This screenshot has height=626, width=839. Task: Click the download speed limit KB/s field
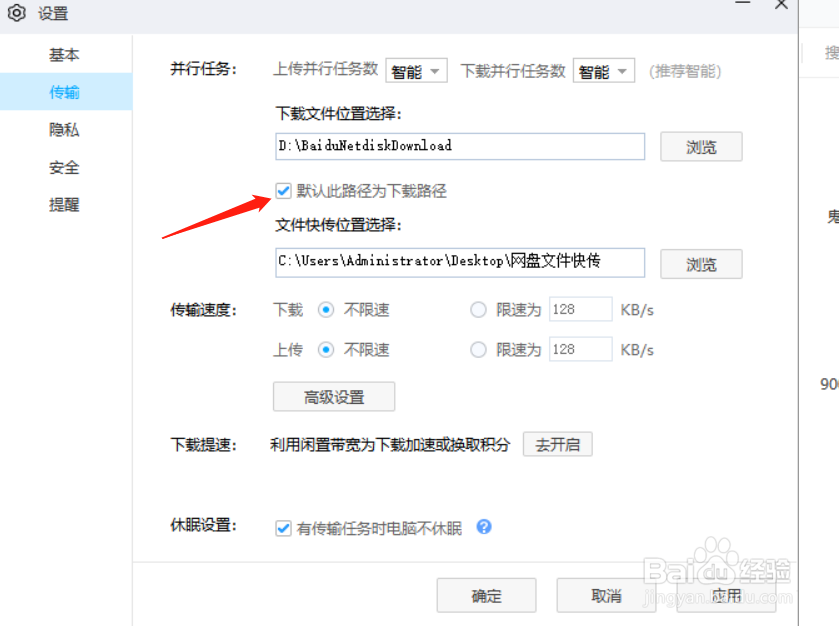[581, 309]
